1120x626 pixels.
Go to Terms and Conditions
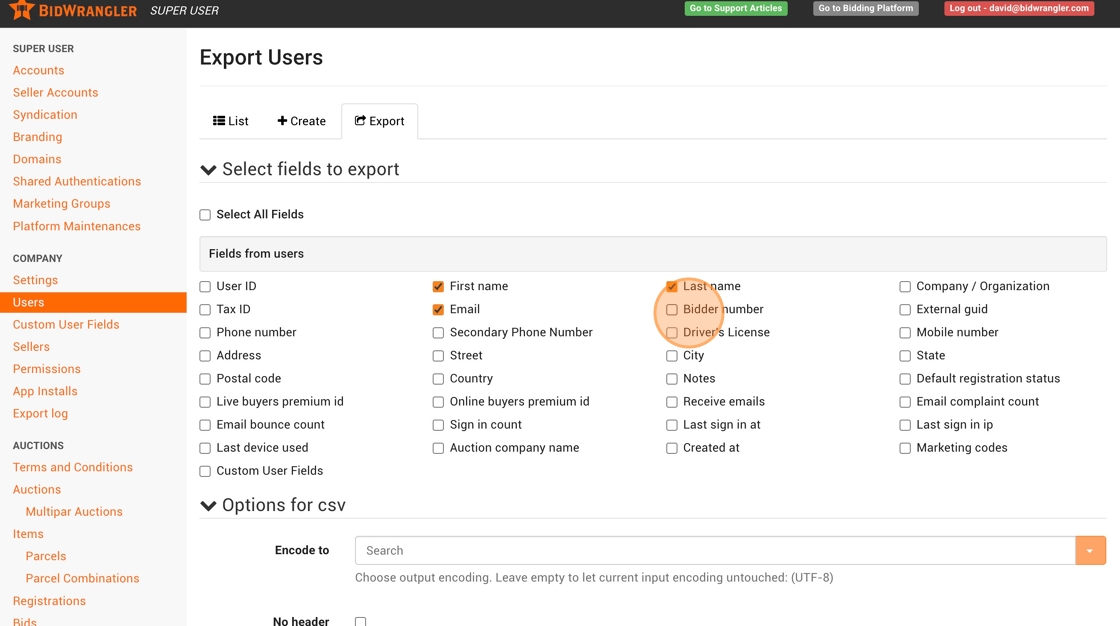point(72,467)
